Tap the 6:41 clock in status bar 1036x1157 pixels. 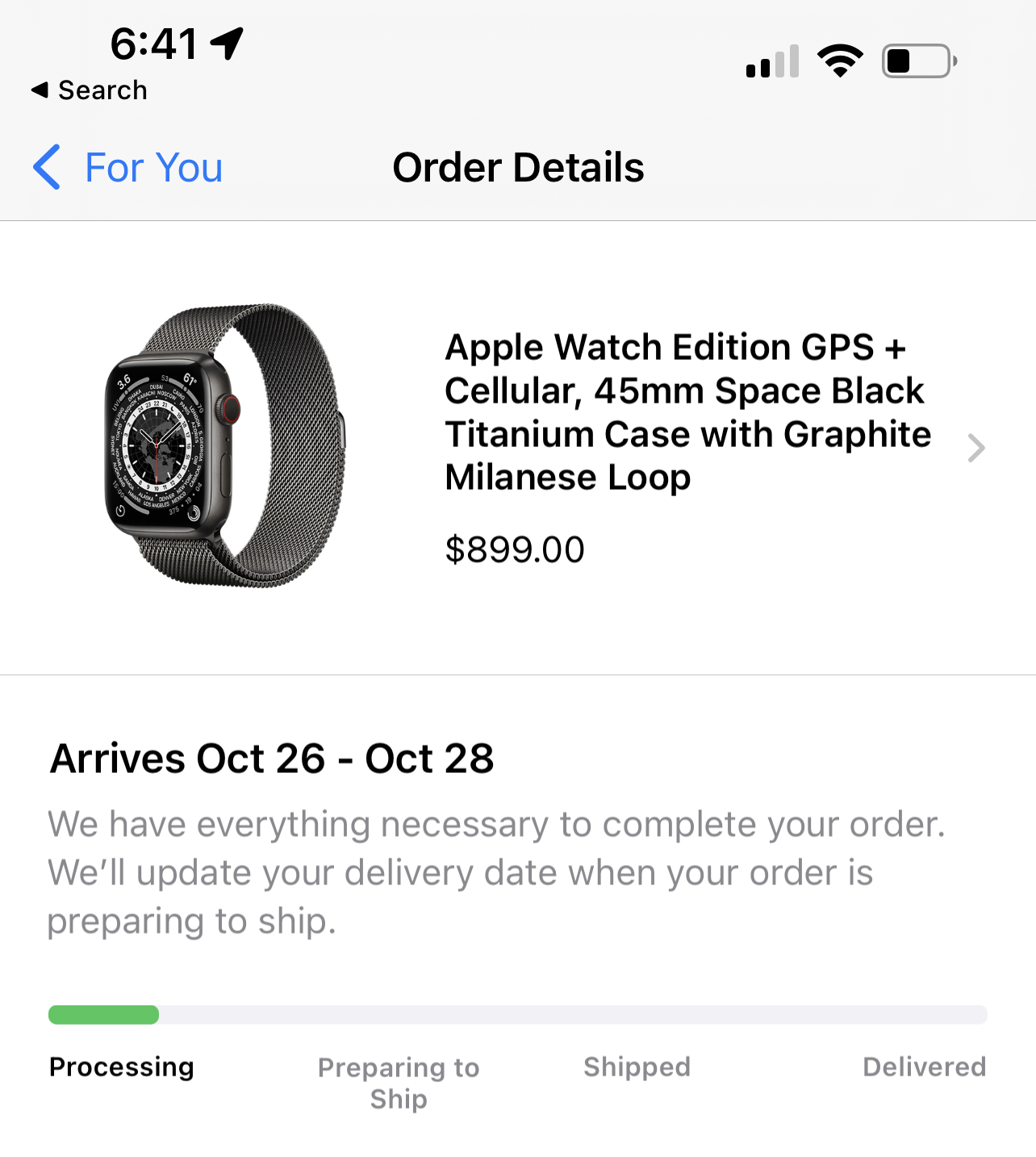coord(154,44)
